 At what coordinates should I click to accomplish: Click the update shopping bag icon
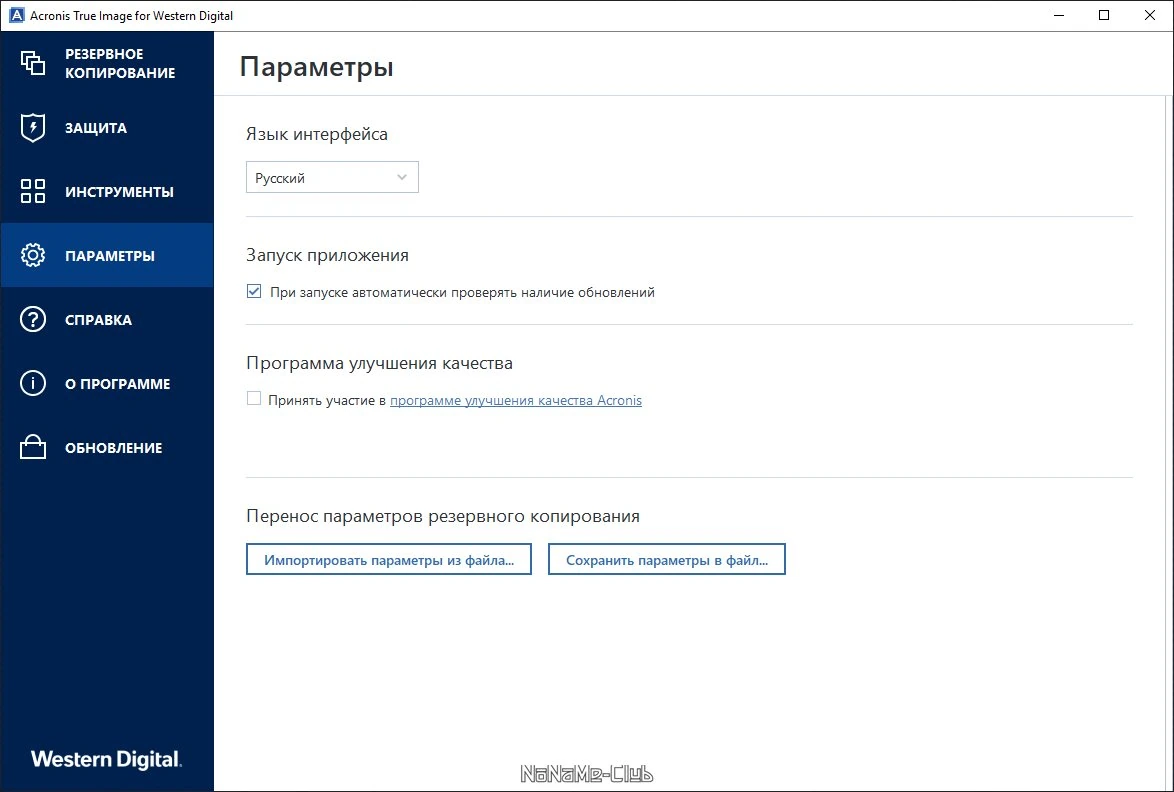click(x=33, y=447)
